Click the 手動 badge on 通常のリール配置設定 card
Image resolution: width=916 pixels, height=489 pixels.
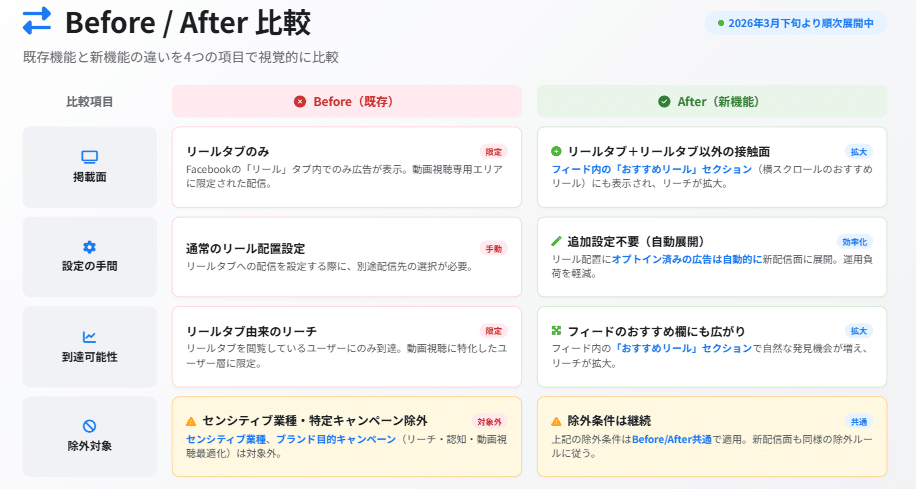(x=494, y=249)
